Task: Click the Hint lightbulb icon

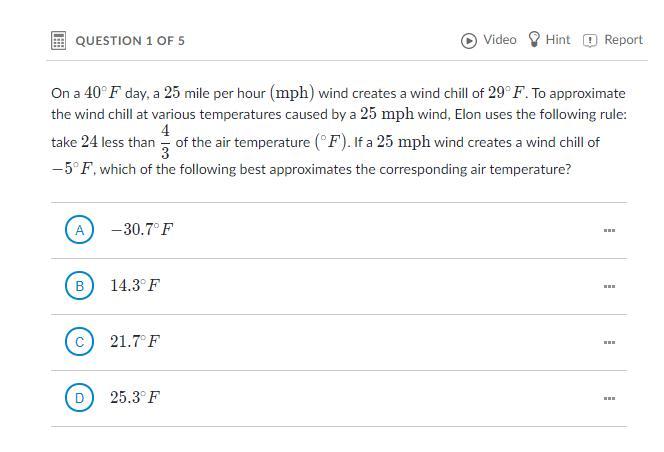Action: (534, 39)
